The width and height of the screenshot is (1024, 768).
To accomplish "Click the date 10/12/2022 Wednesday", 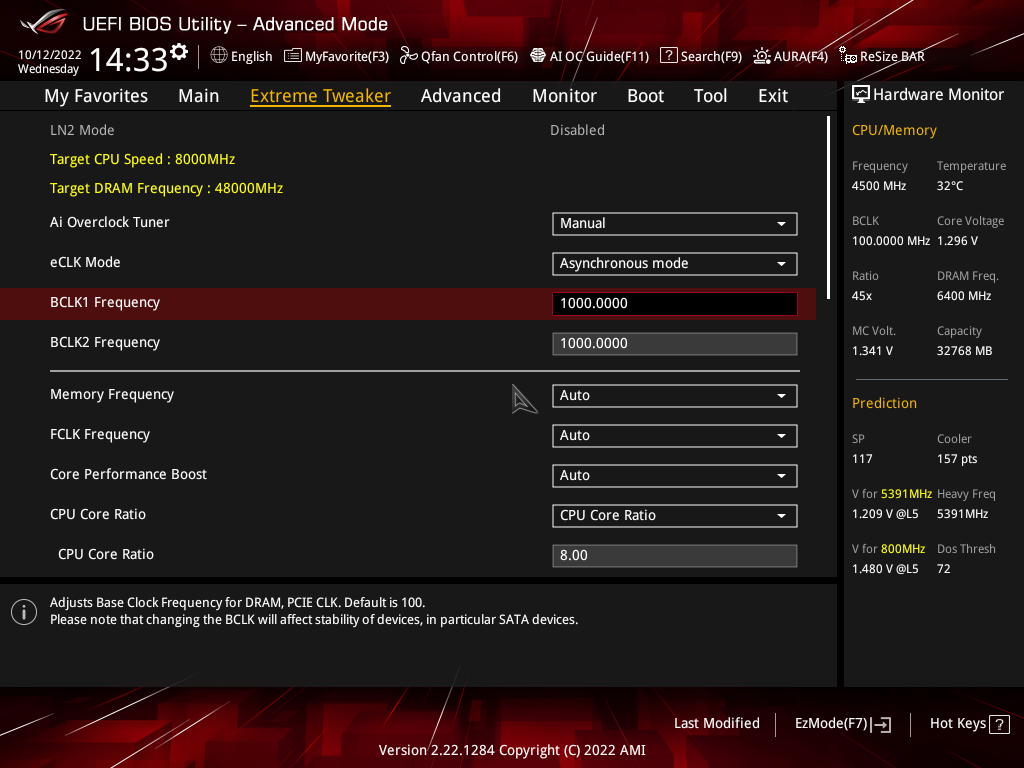I will (49, 61).
